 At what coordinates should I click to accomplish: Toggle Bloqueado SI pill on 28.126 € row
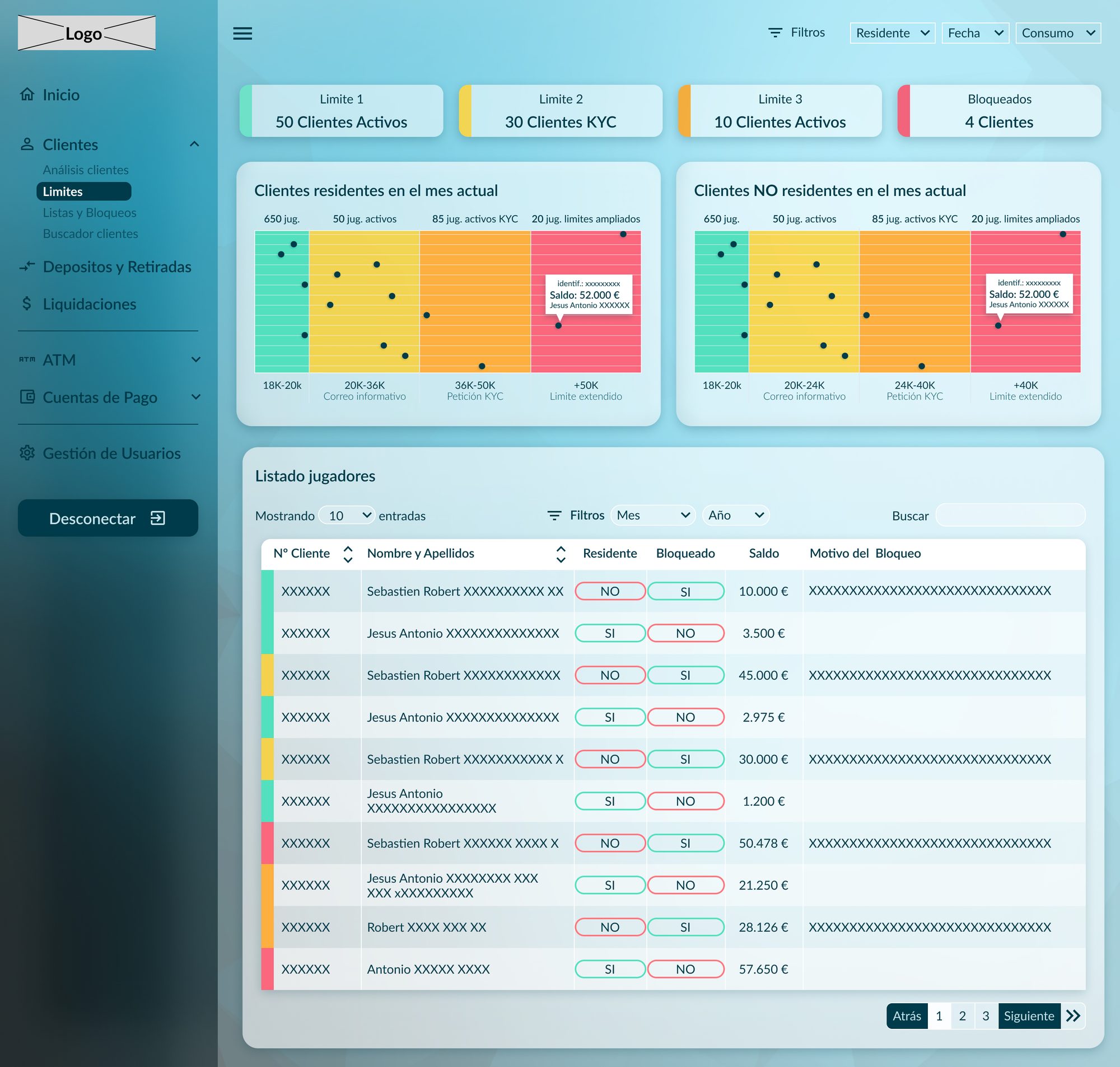pos(685,927)
